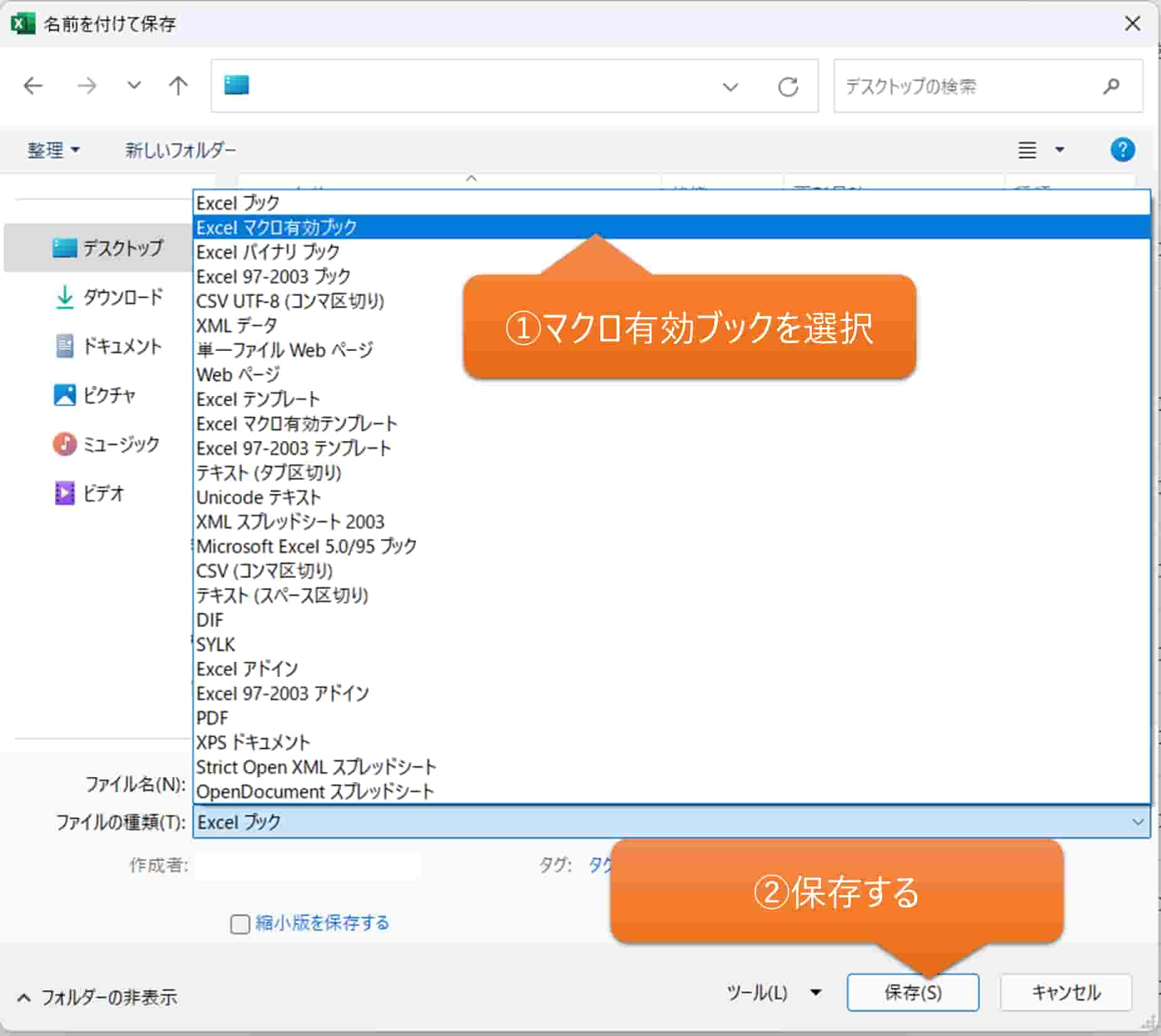Viewport: 1161px width, 1036px height.
Task: Close the 名前を付けて保存 dialog
Action: (x=1132, y=24)
